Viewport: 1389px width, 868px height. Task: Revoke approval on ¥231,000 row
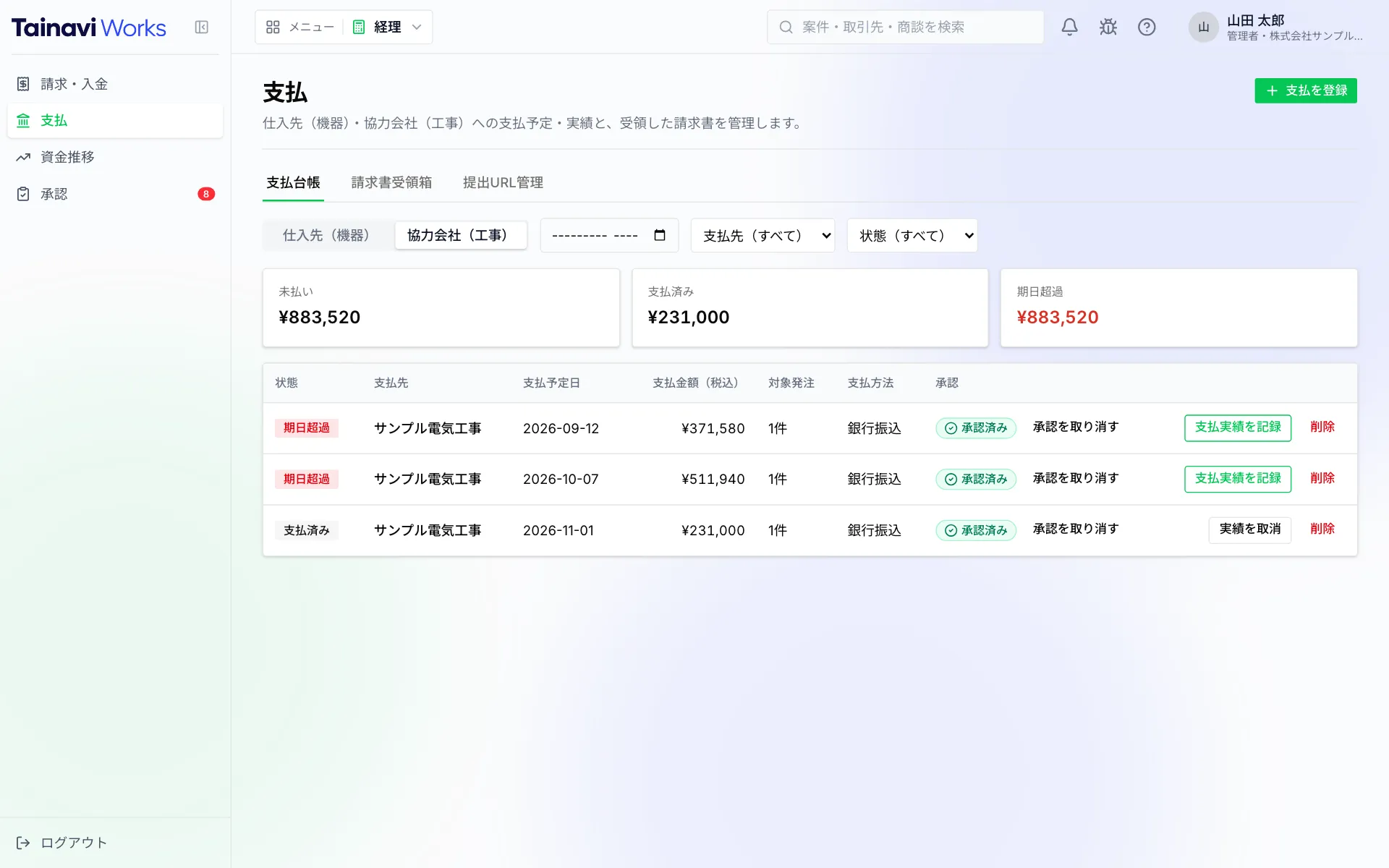click(1076, 529)
